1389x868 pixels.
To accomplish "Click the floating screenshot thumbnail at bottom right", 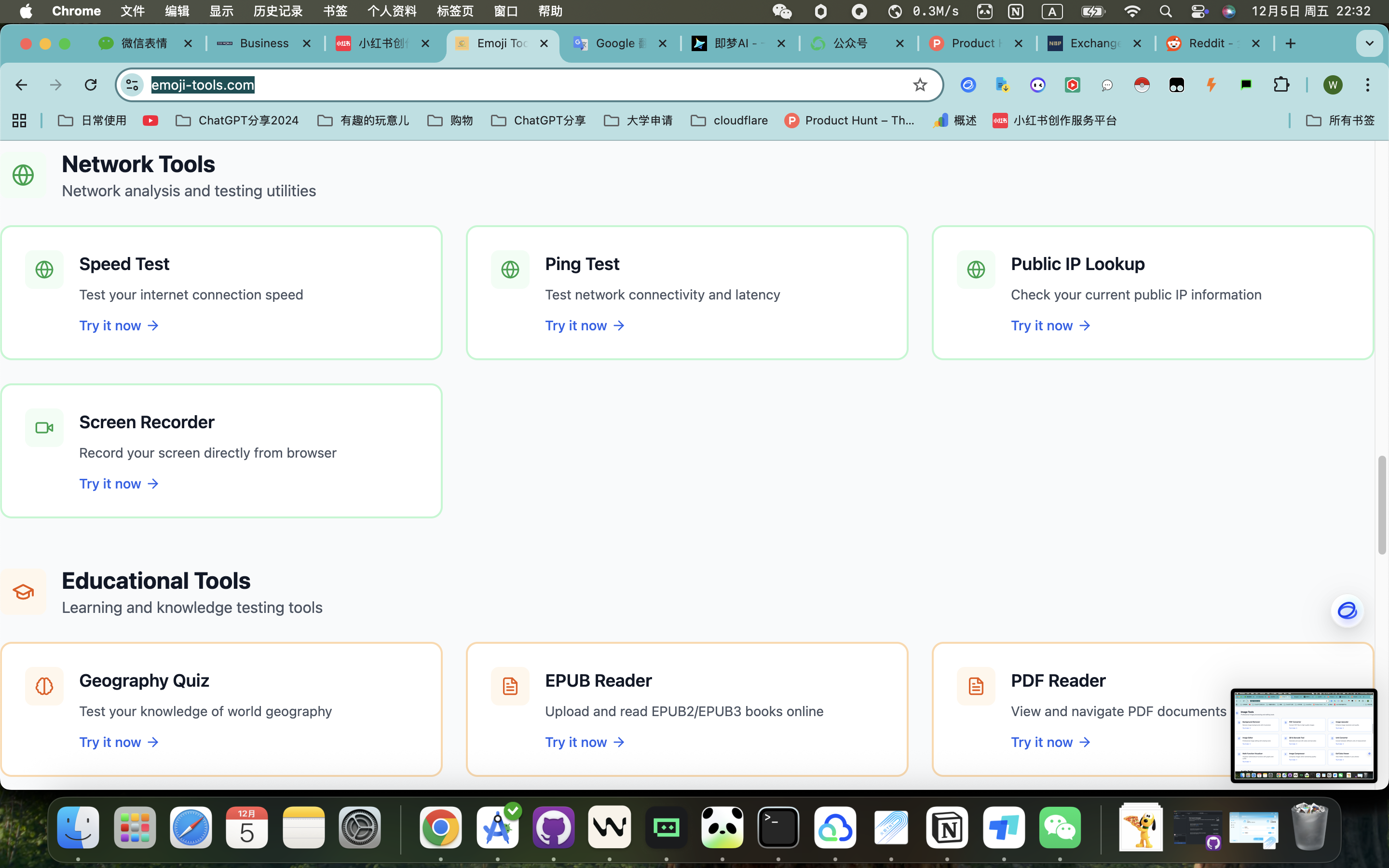I will (x=1303, y=735).
